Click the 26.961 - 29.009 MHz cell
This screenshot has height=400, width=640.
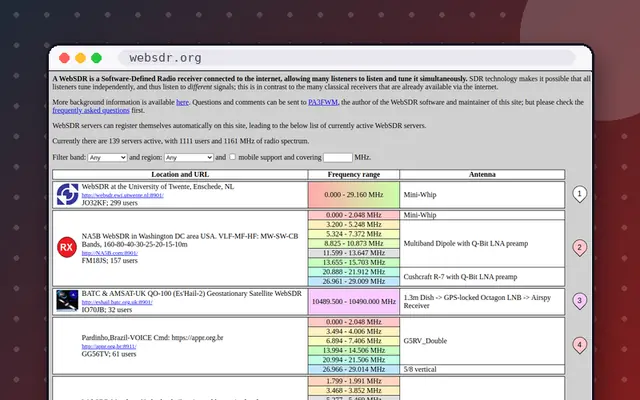tap(354, 281)
